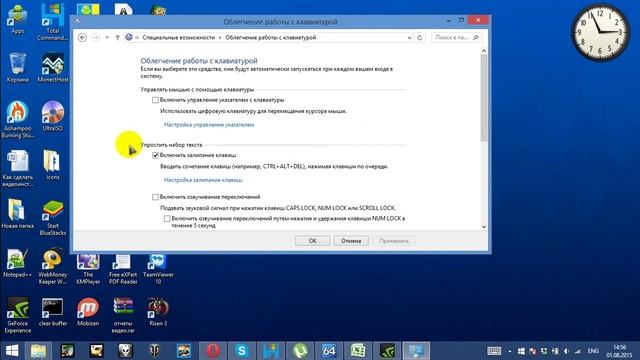Show hidden tray icons arrow
This screenshot has height=360, width=640.
pyautogui.click(x=509, y=351)
